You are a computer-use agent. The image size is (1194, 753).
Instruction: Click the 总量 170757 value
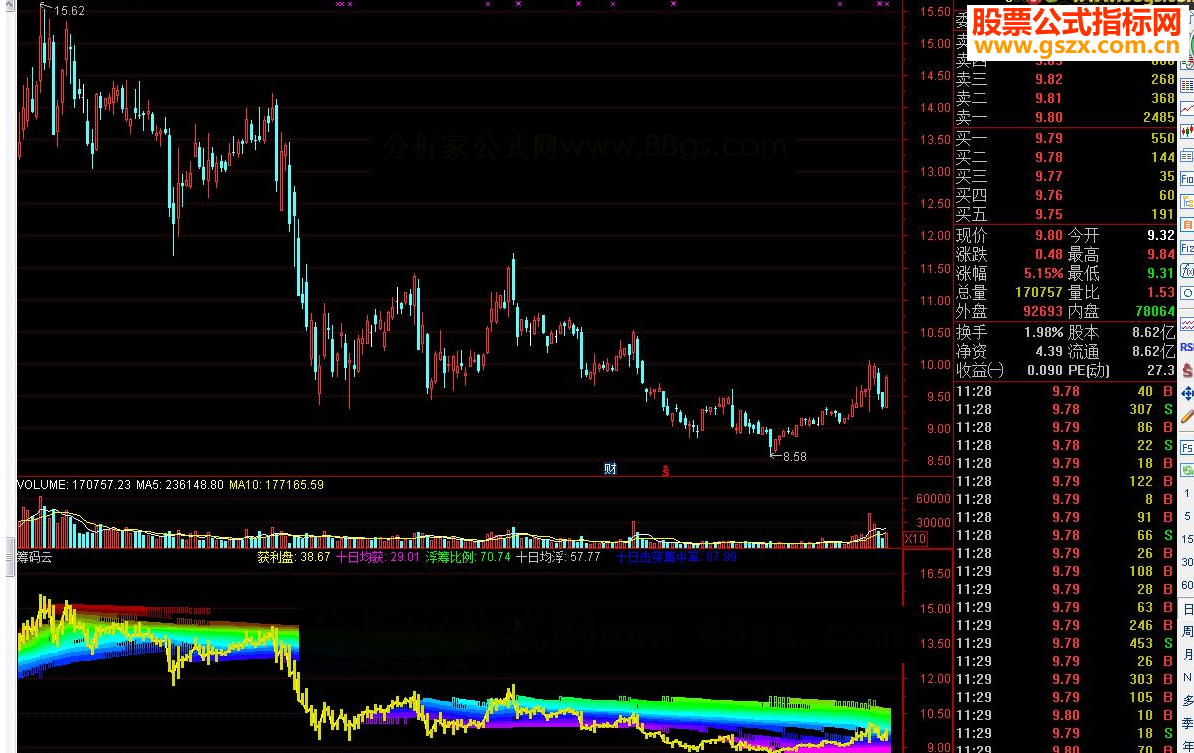1039,292
